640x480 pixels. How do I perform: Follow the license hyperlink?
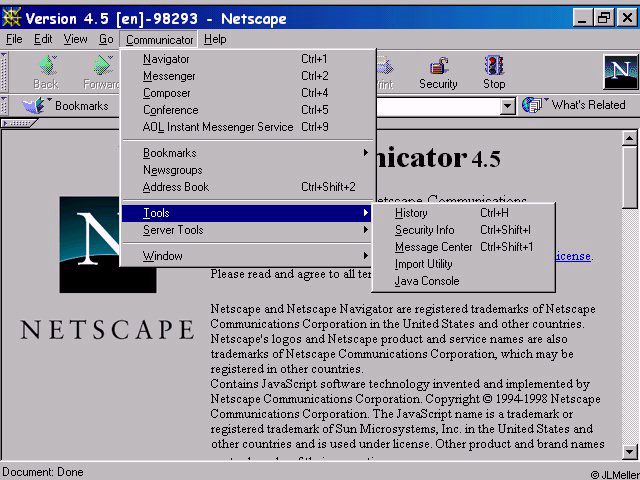(x=573, y=256)
